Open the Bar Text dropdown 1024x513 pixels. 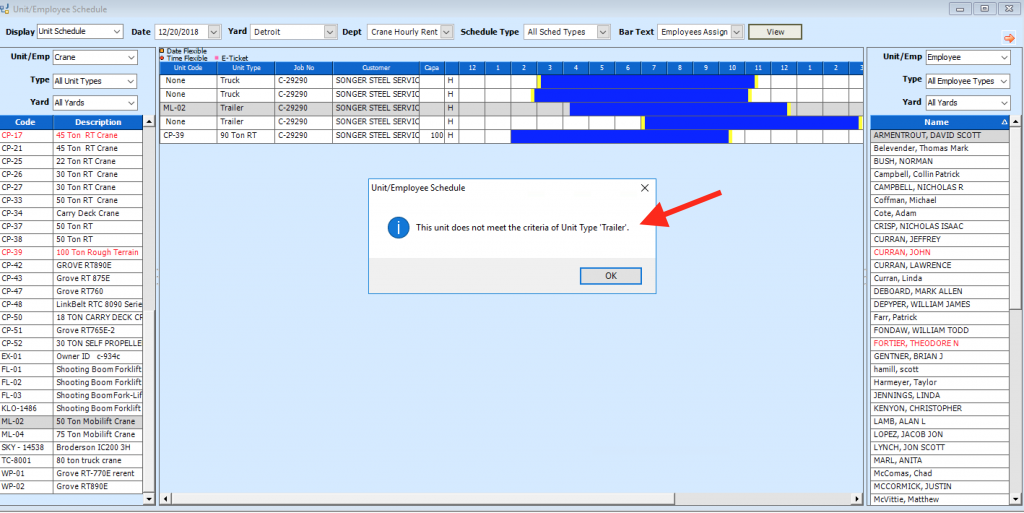click(737, 31)
